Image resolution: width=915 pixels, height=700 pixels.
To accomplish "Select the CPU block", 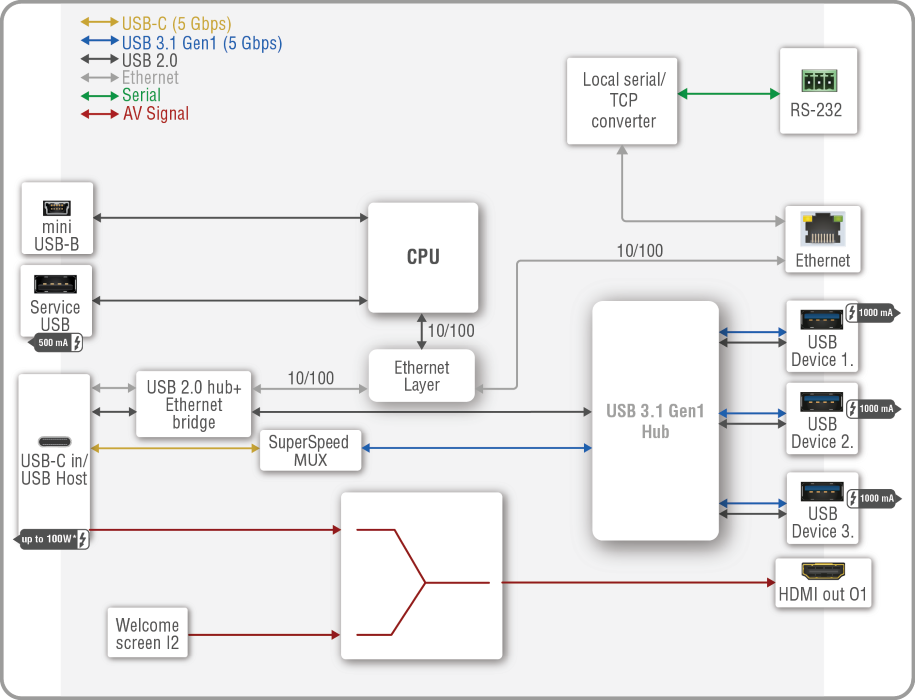I will tap(422, 257).
